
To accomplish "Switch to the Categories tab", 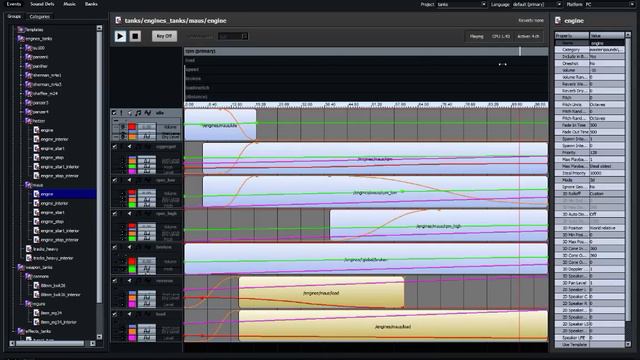I will coord(40,17).
